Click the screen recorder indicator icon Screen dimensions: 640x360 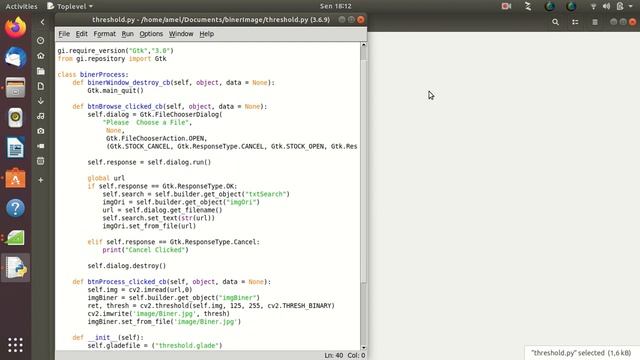[507, 6]
